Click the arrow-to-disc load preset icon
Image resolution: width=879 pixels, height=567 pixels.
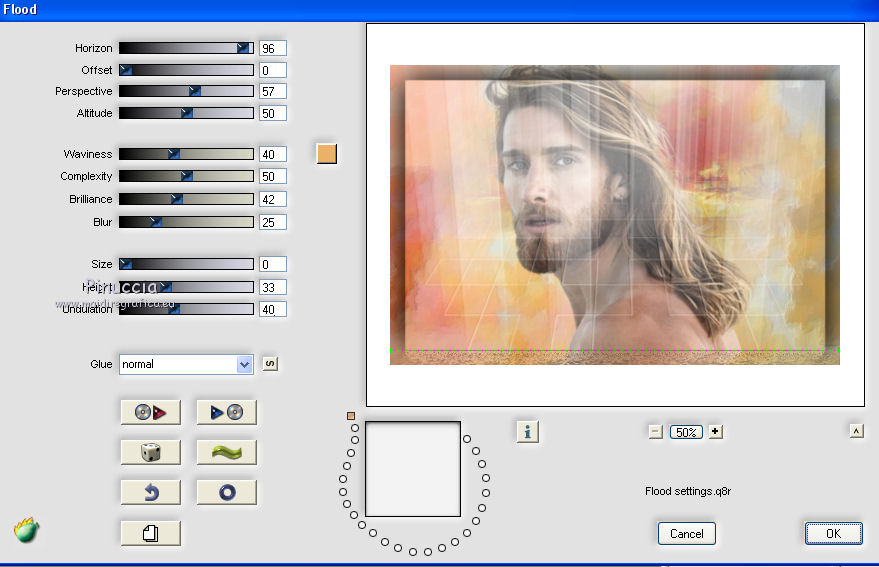click(x=226, y=412)
